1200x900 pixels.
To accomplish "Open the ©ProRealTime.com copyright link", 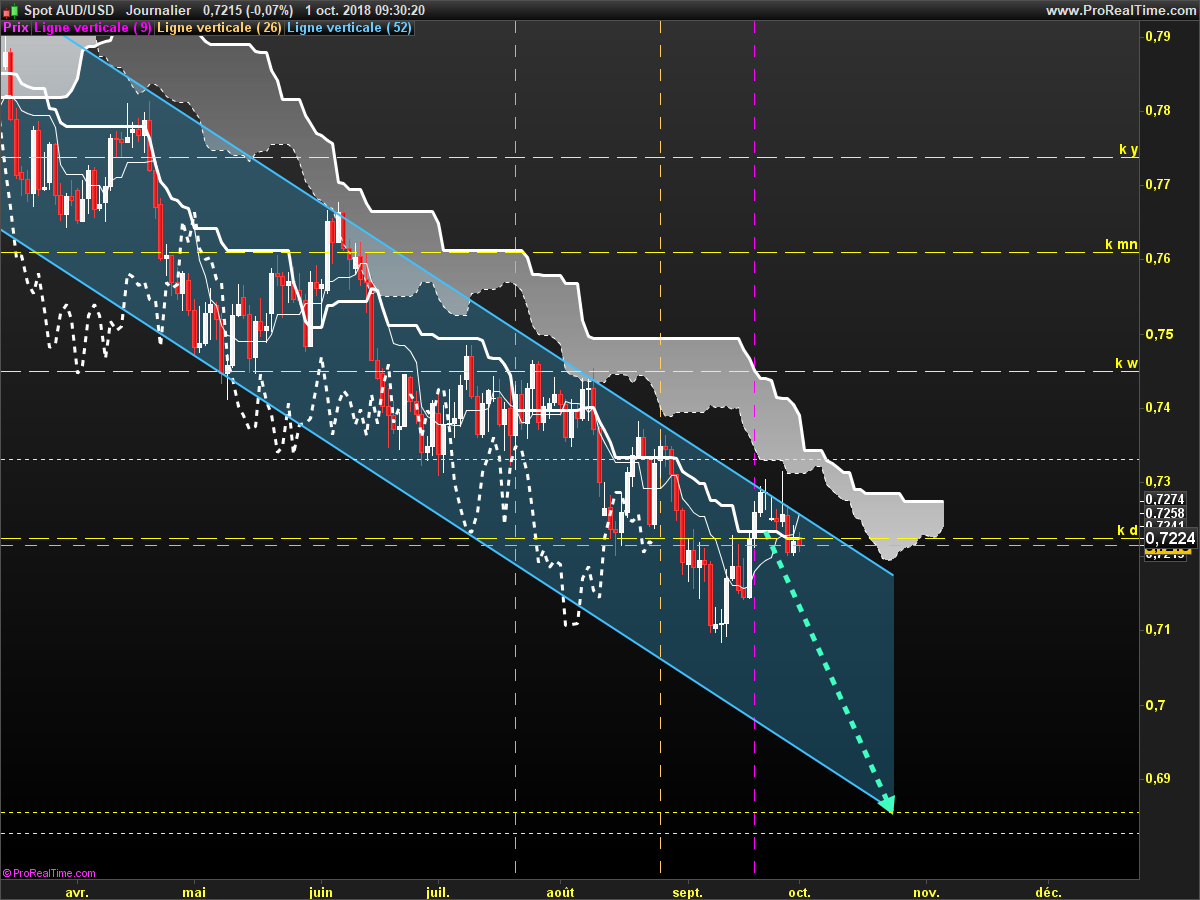I will (50, 873).
